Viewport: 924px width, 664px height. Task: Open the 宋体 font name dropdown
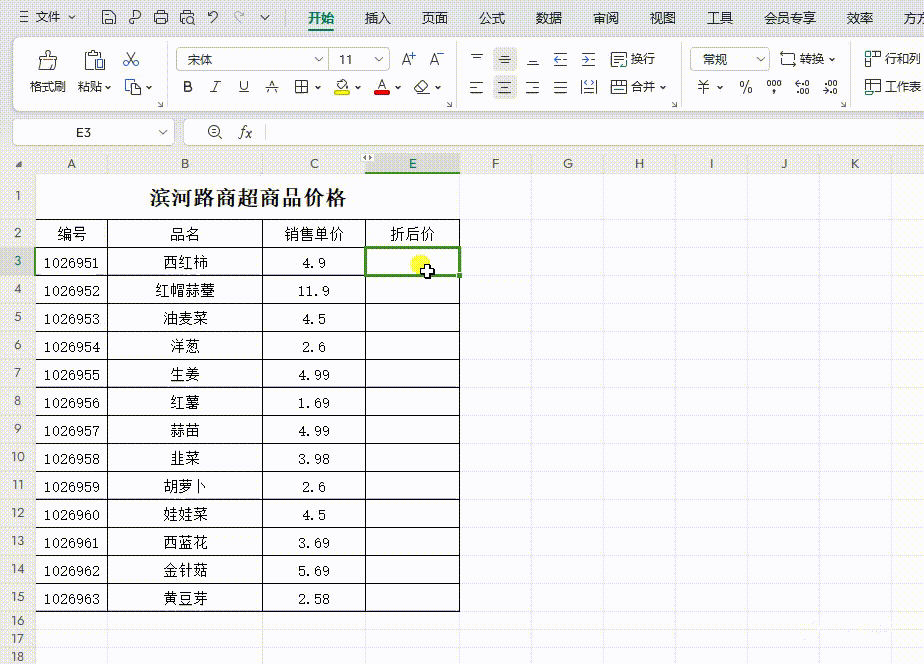point(318,60)
